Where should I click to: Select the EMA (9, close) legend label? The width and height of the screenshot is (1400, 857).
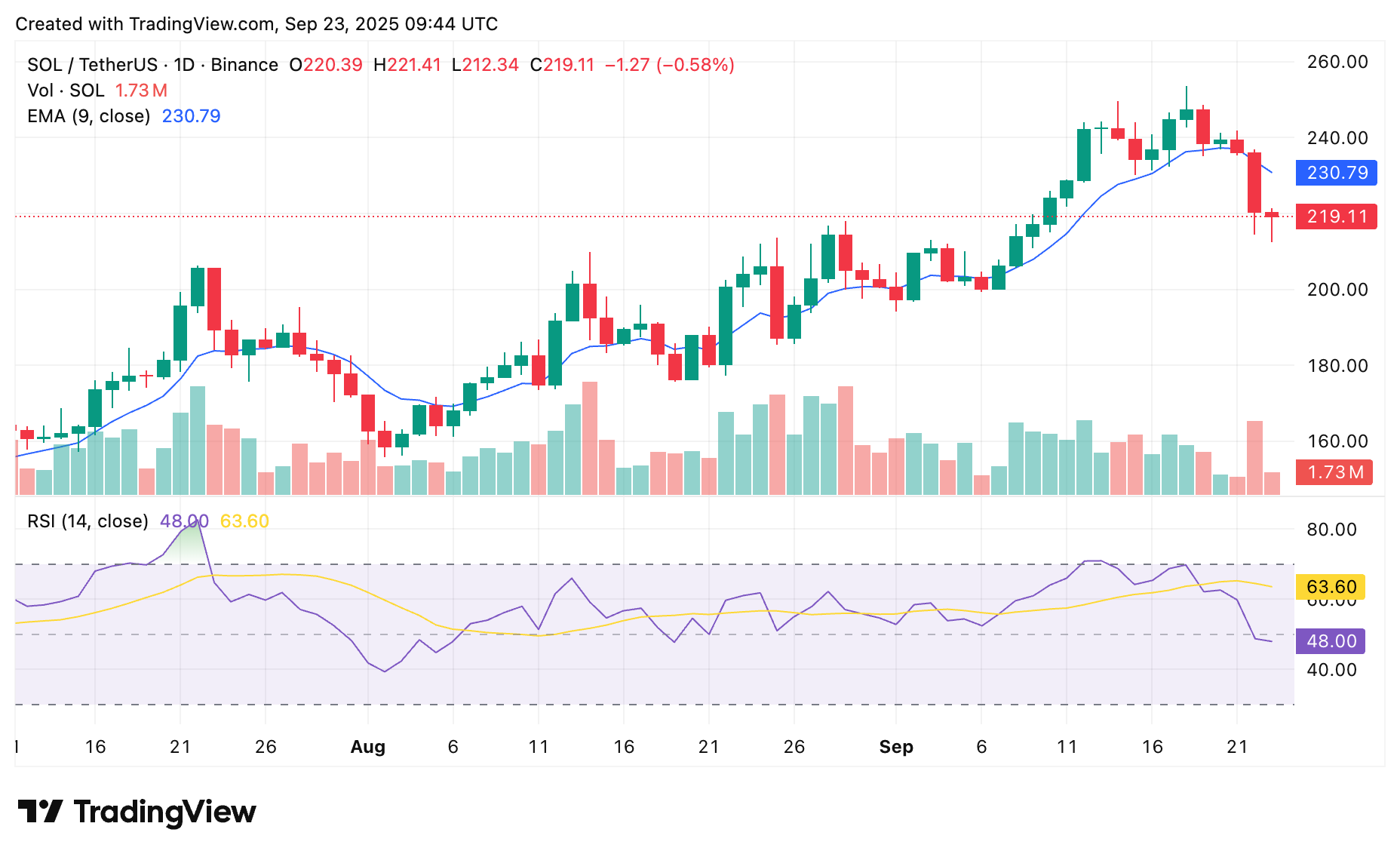(89, 116)
